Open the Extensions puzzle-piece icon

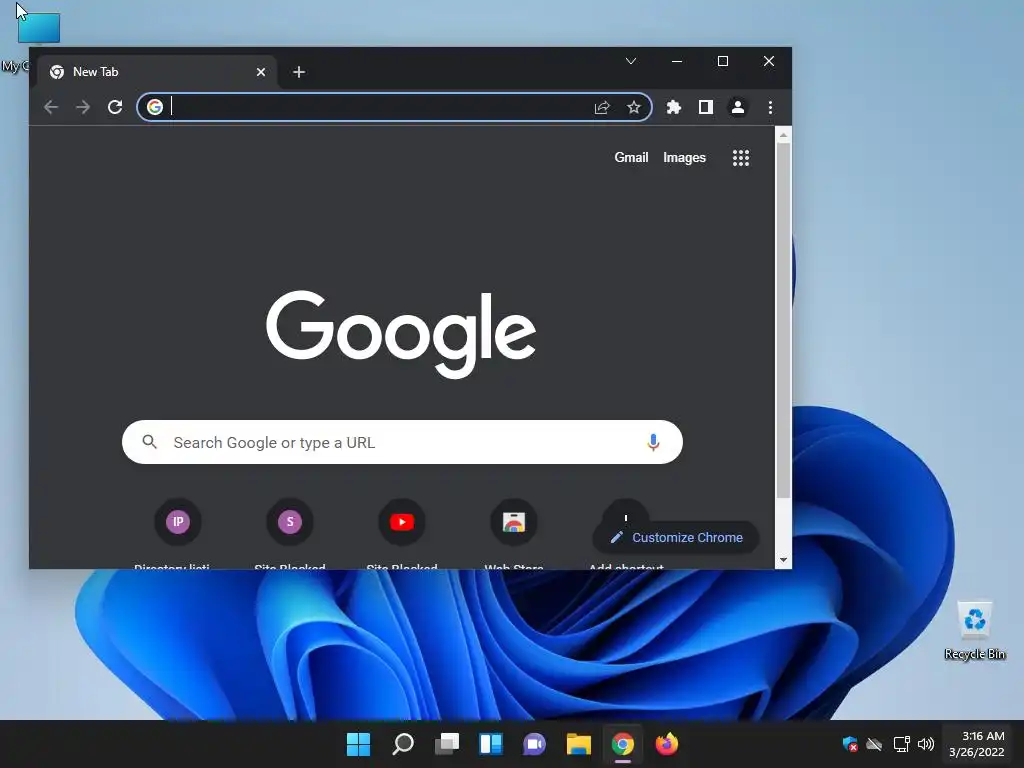pyautogui.click(x=673, y=107)
